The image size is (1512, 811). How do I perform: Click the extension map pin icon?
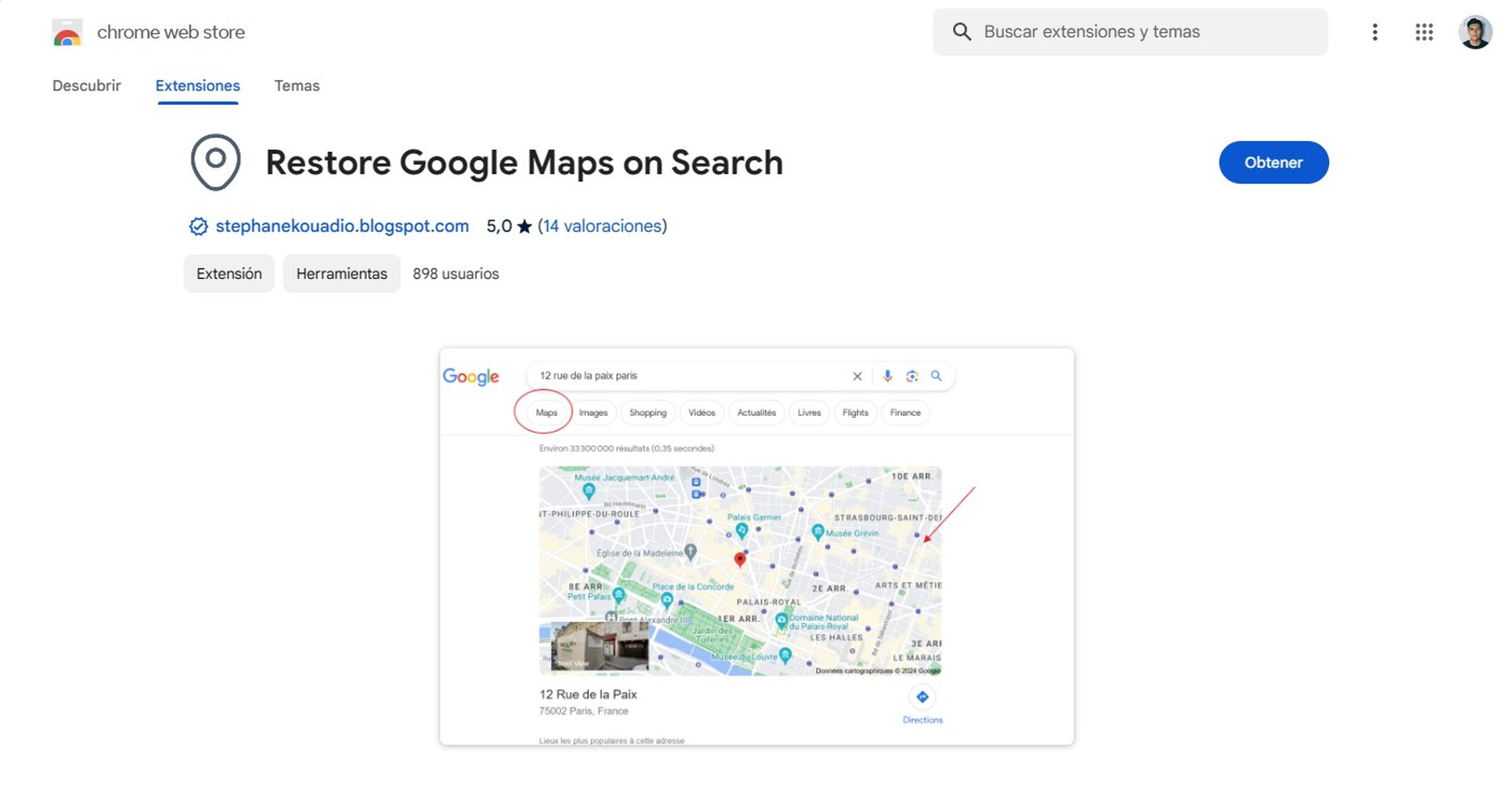tap(215, 162)
